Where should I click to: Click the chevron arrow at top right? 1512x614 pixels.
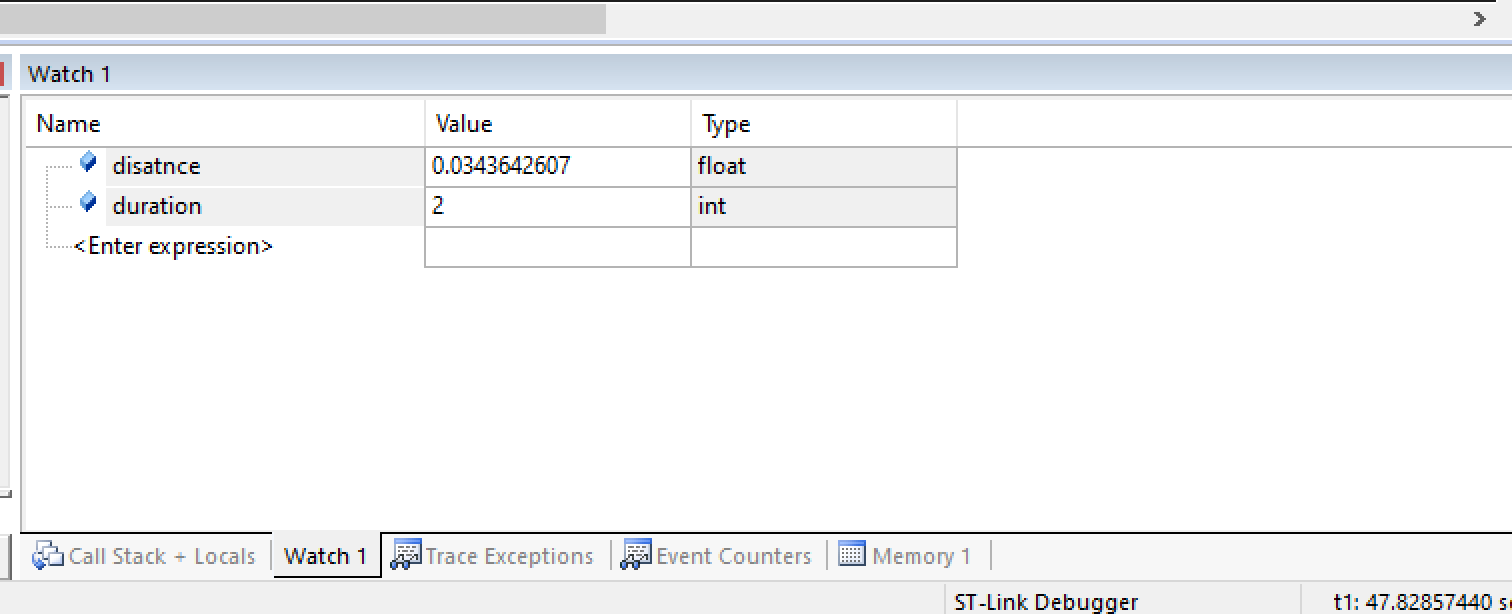1479,17
